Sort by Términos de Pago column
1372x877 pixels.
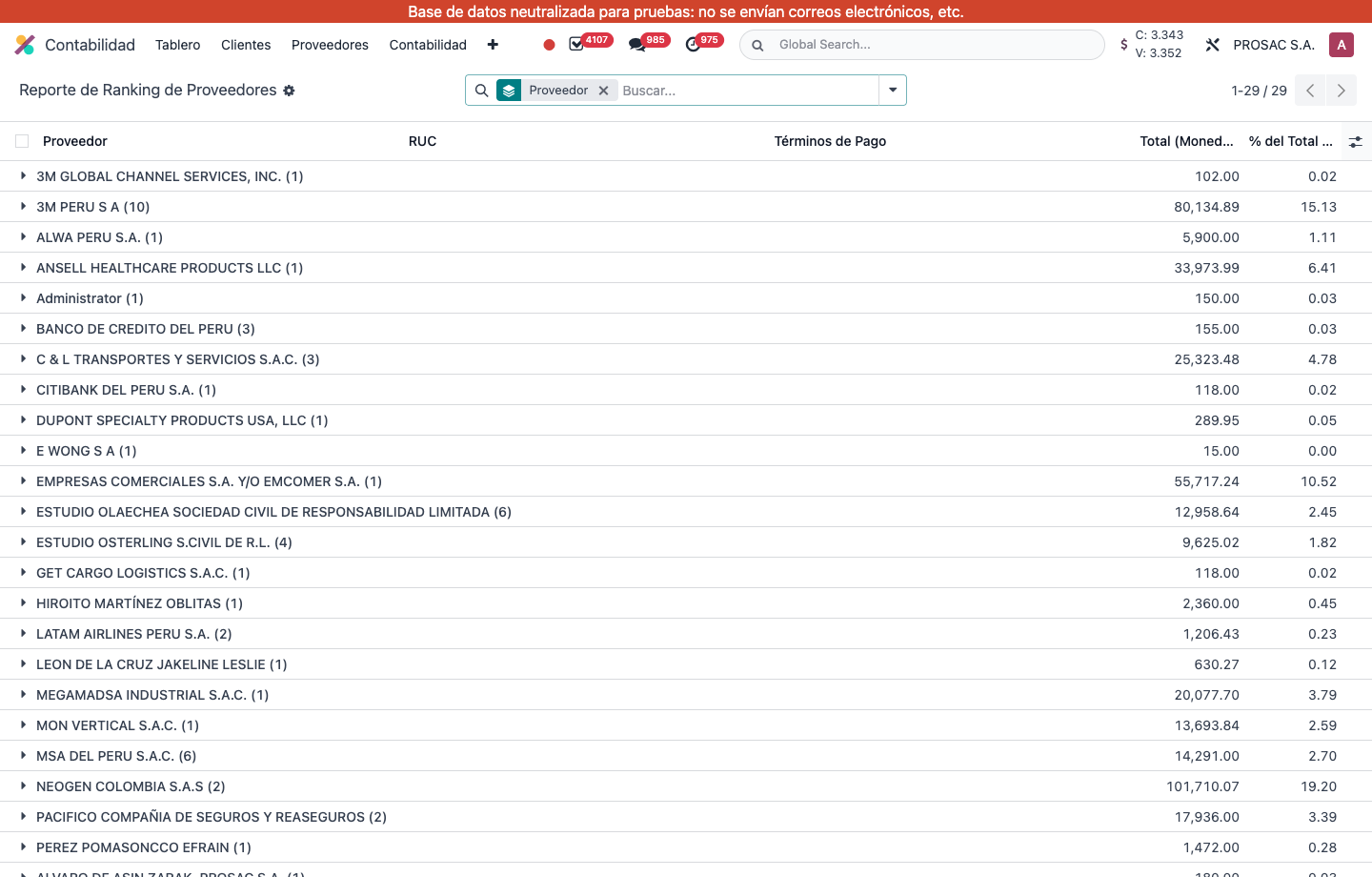coord(830,141)
